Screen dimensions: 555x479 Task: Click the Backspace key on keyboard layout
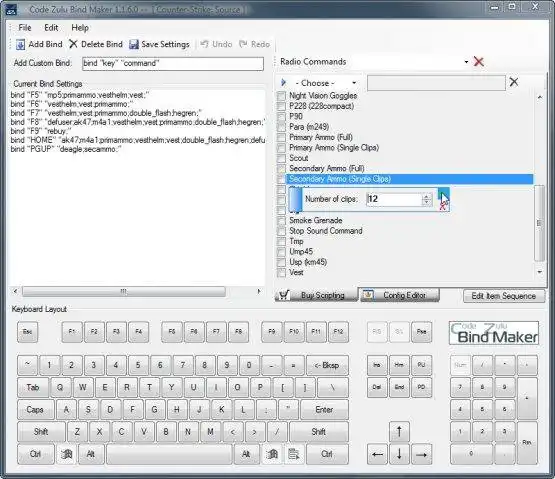point(327,365)
